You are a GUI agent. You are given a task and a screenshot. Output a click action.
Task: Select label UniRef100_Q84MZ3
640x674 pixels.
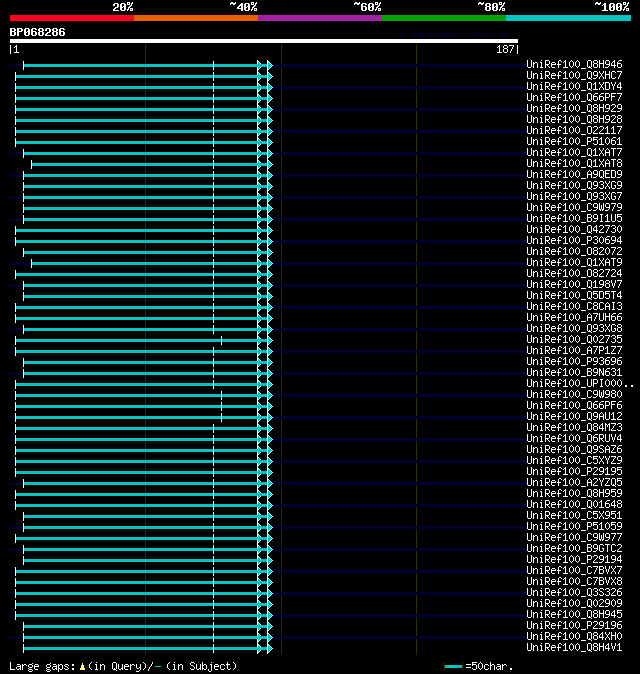pos(574,428)
